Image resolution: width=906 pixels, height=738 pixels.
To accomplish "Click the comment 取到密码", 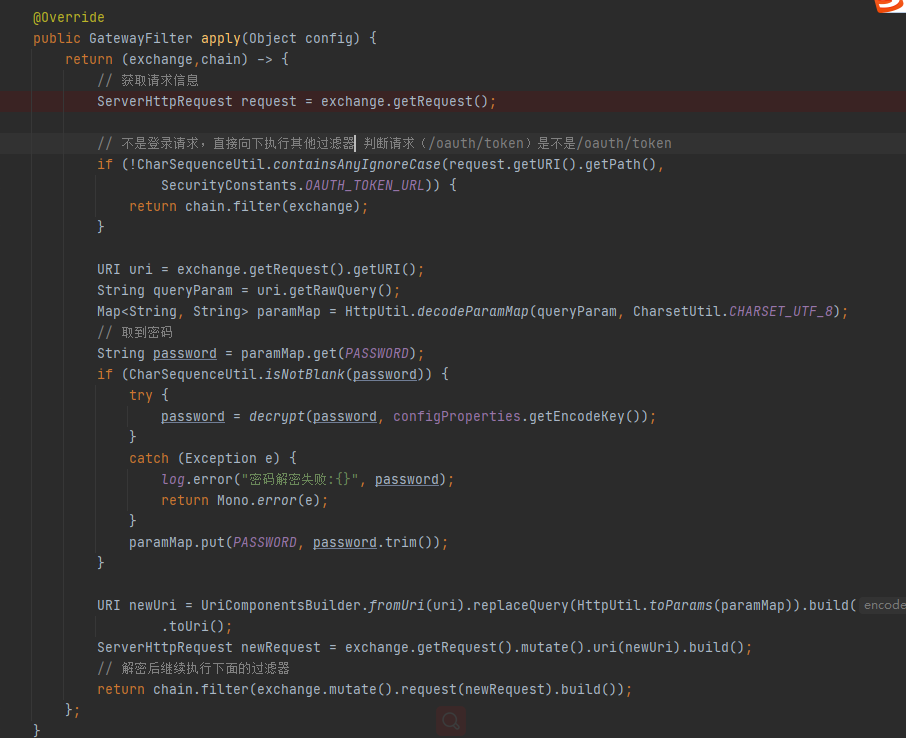I will [x=135, y=332].
